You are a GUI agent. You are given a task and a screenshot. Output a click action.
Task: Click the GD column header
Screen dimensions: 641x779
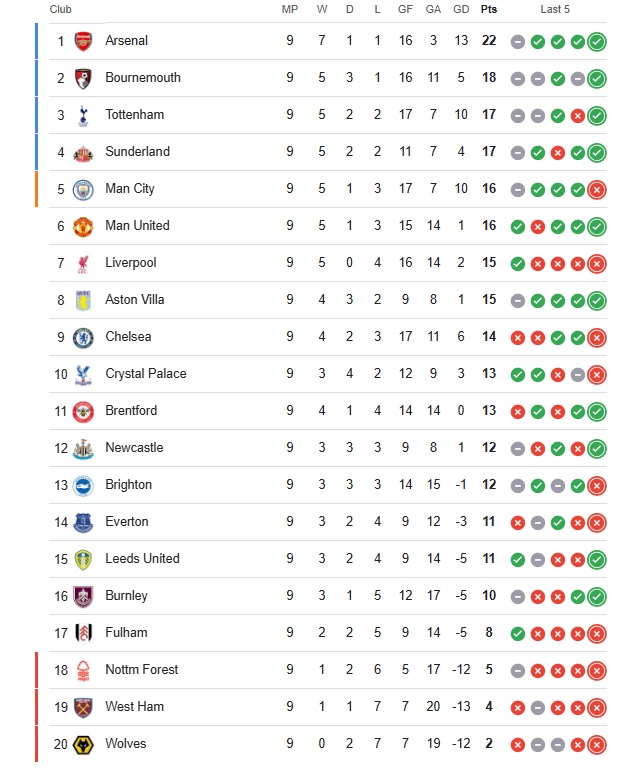point(461,9)
